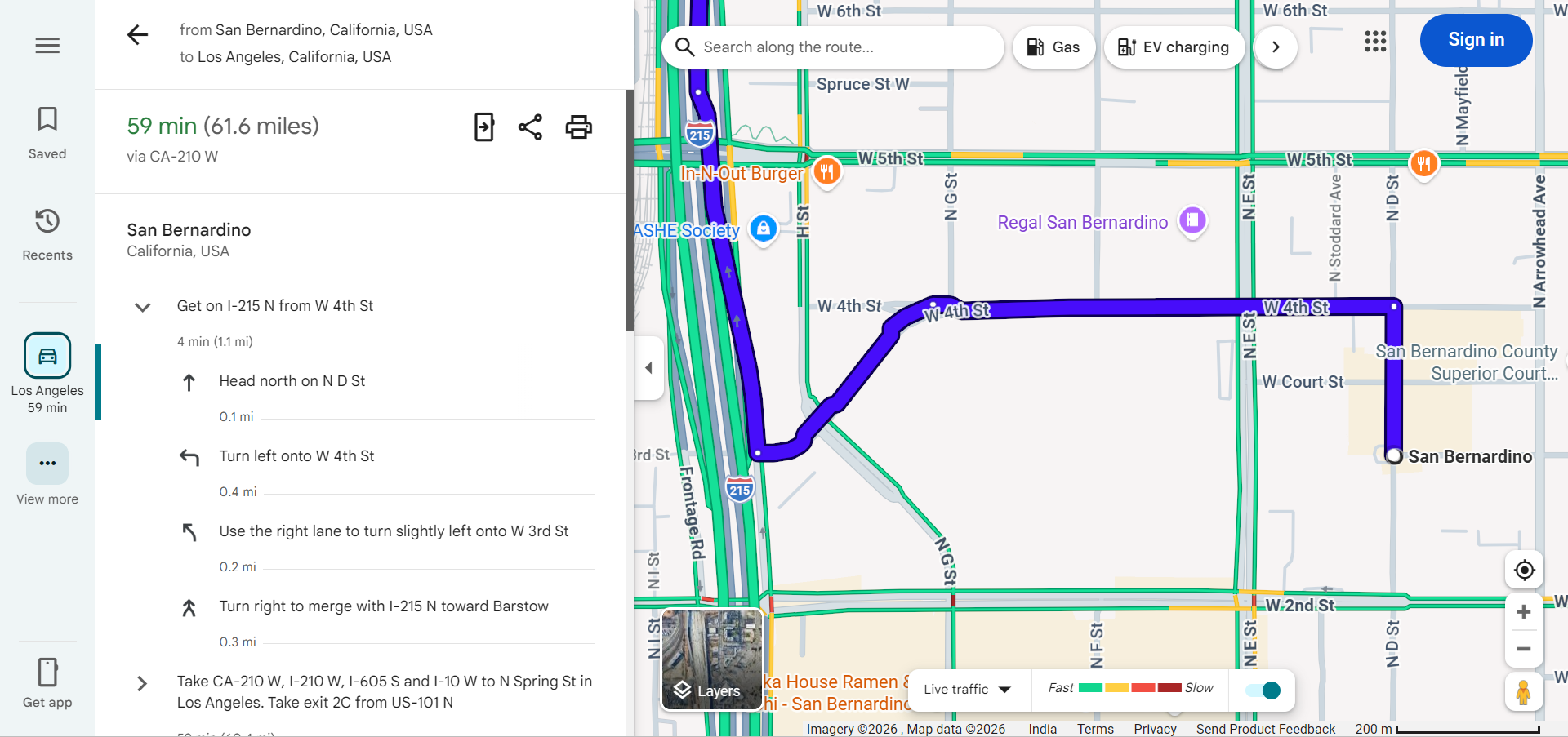Select the Pegman for Street View
This screenshot has width=1568, height=737.
click(1526, 692)
